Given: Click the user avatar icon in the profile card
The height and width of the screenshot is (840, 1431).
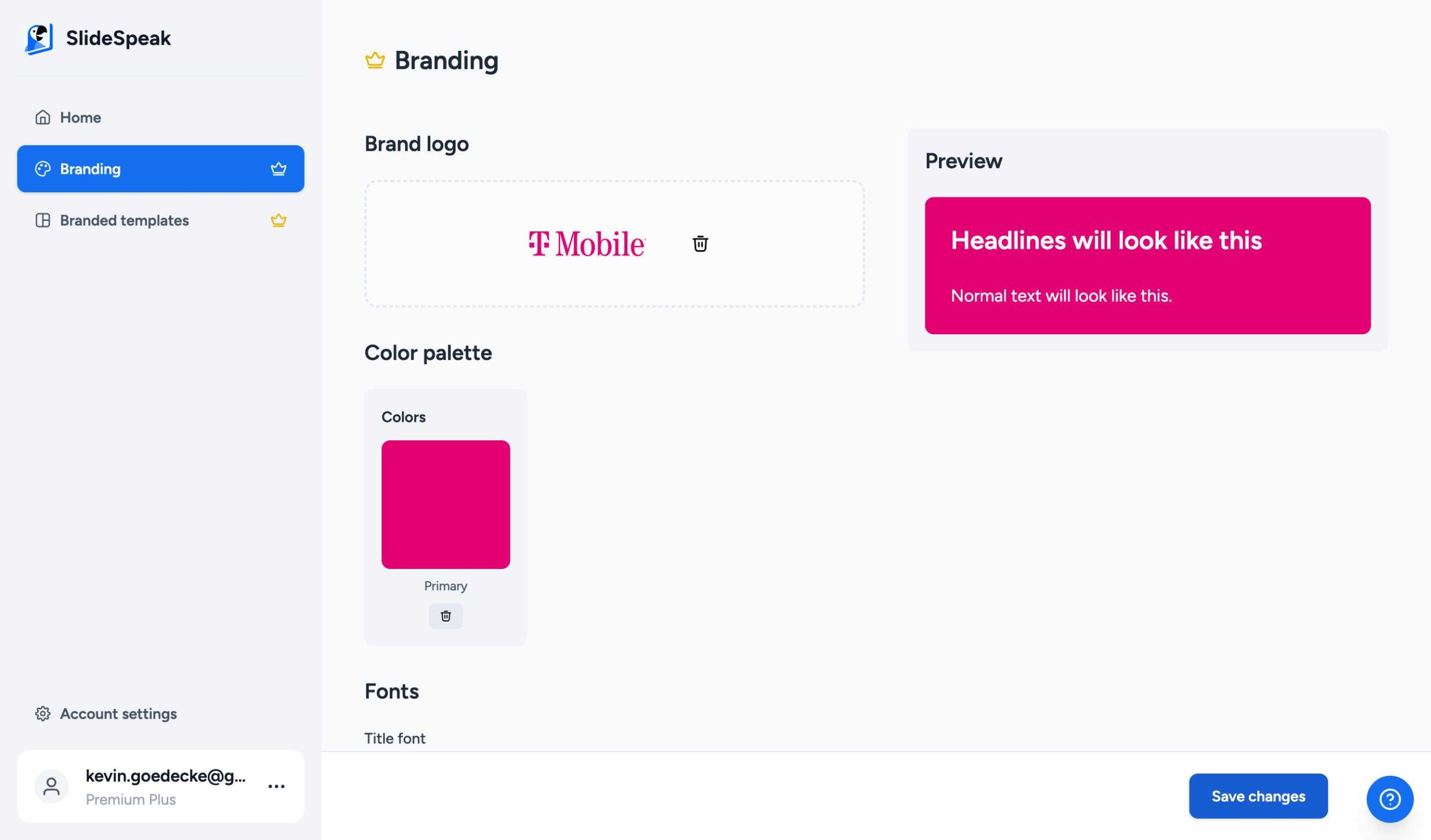Looking at the screenshot, I should coord(51,786).
